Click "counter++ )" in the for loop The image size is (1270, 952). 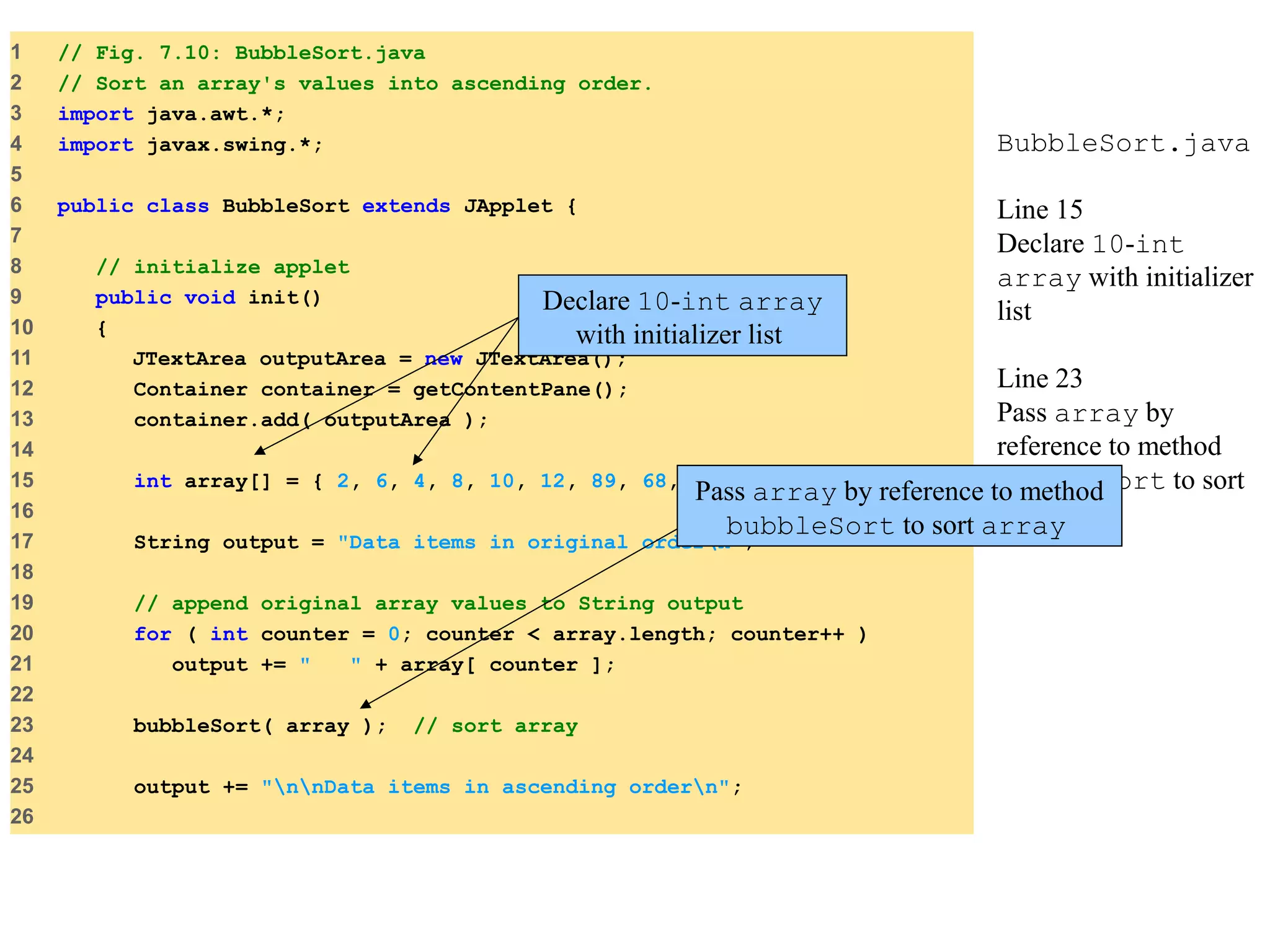click(799, 634)
